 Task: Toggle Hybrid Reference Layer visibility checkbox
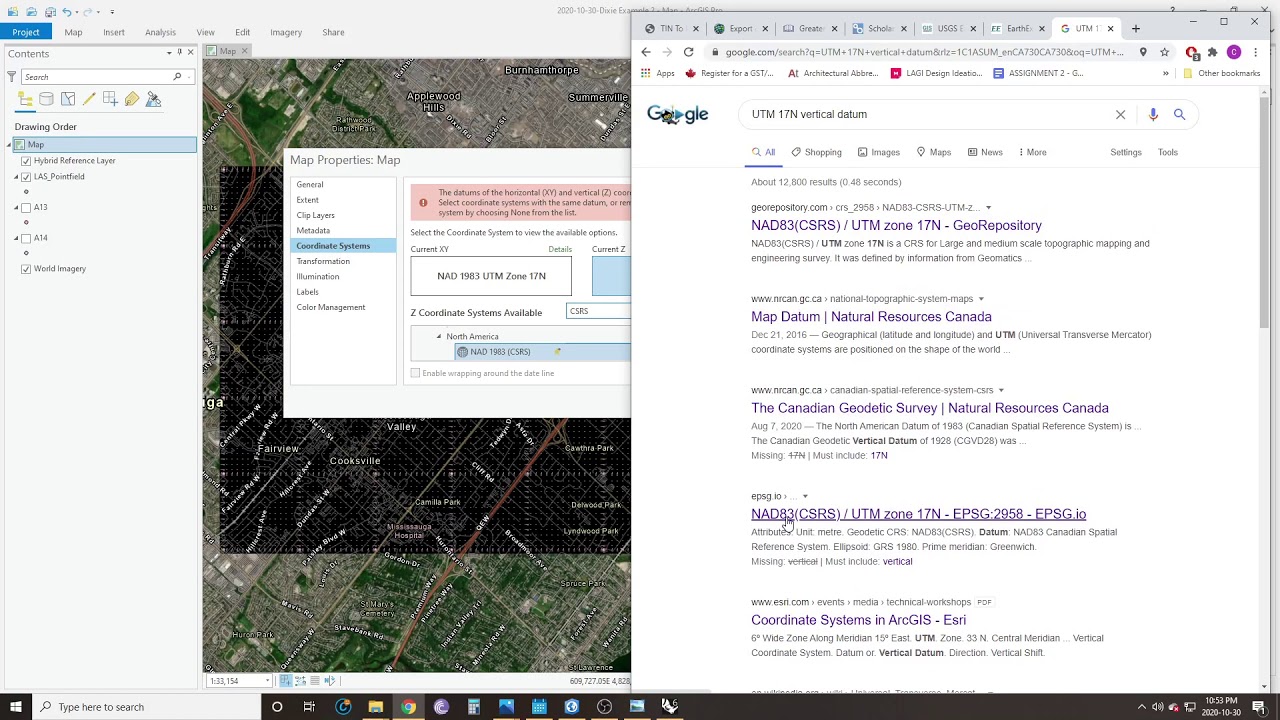point(26,161)
